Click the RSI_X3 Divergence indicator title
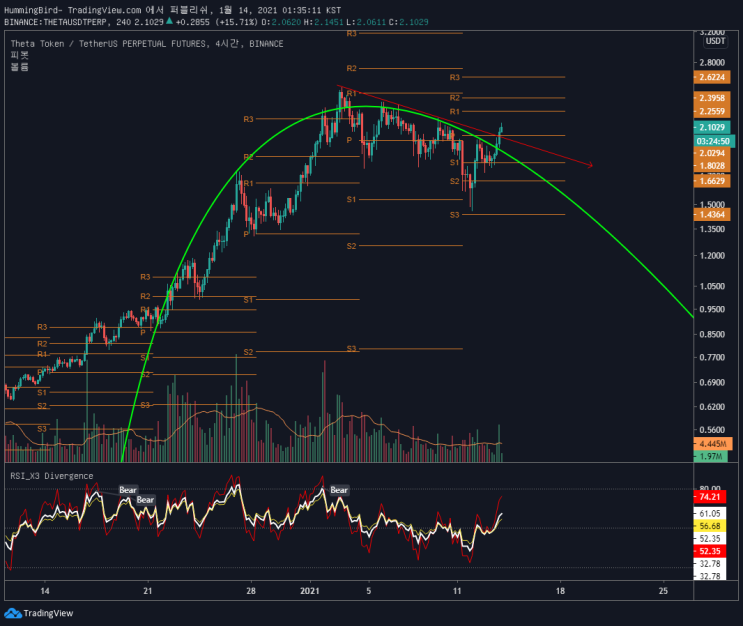The image size is (743, 626). pos(52,476)
